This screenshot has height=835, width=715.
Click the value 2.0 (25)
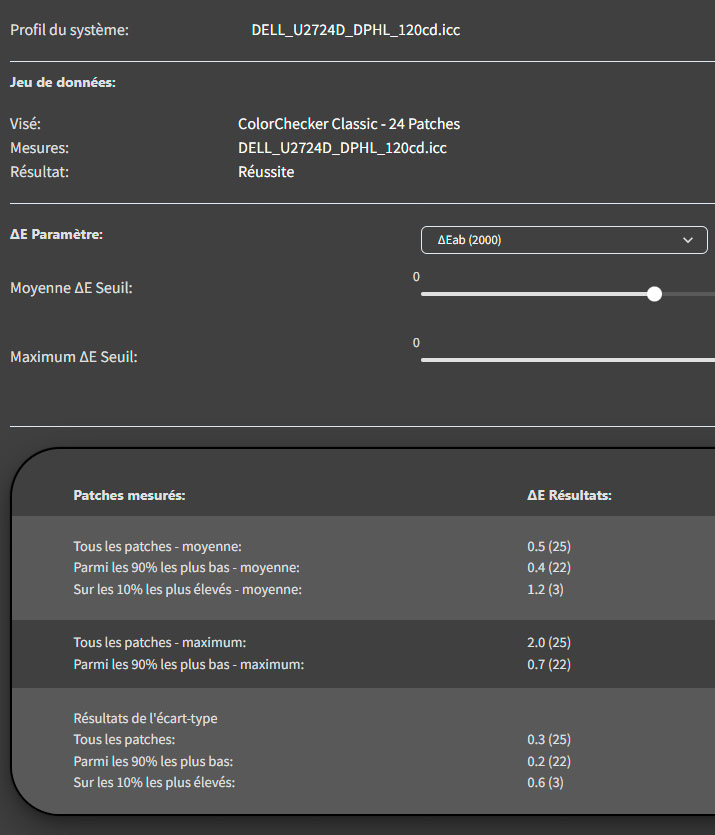(x=549, y=643)
